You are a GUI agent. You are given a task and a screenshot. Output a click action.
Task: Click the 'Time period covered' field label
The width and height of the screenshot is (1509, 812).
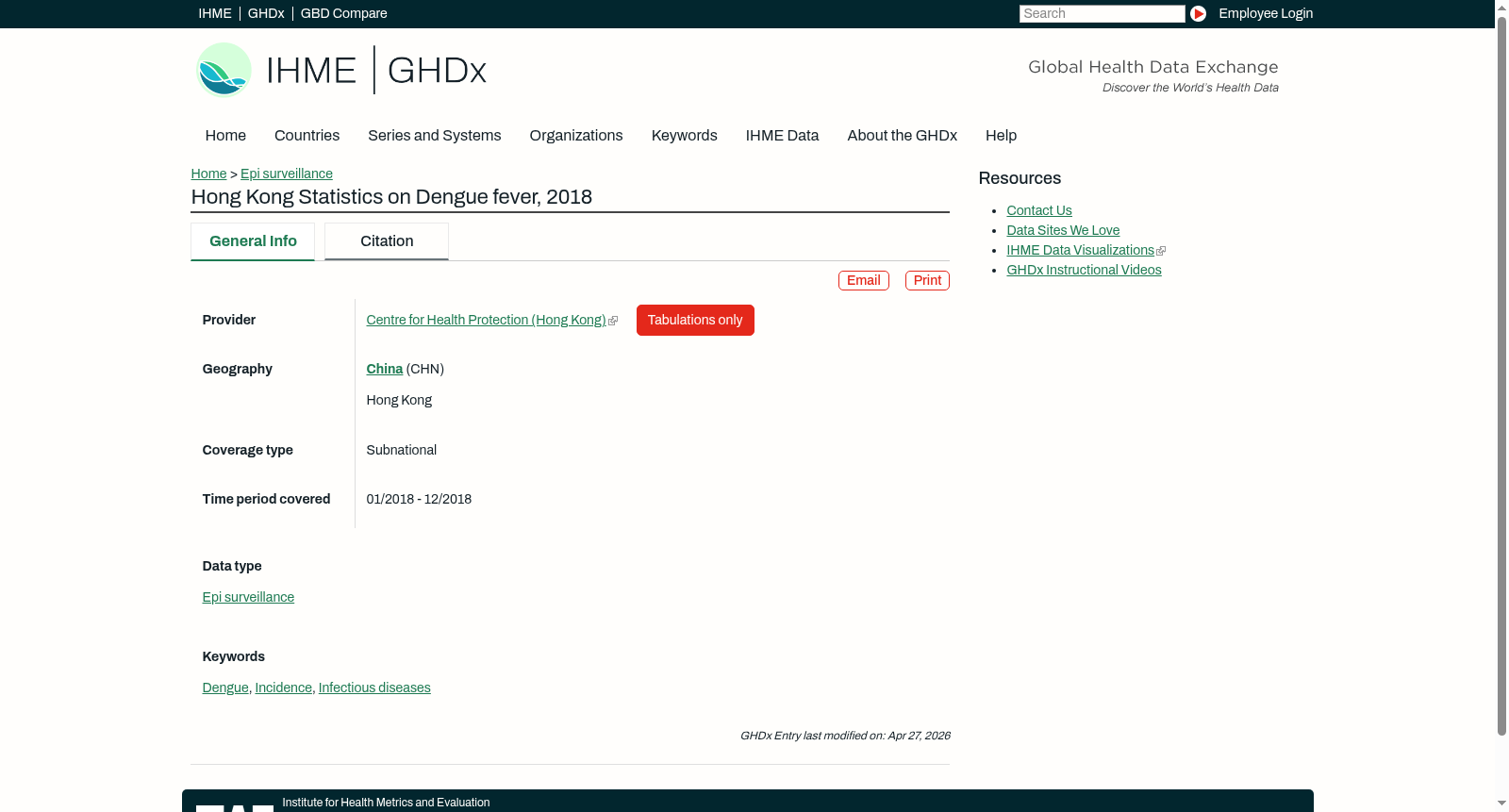266,500
